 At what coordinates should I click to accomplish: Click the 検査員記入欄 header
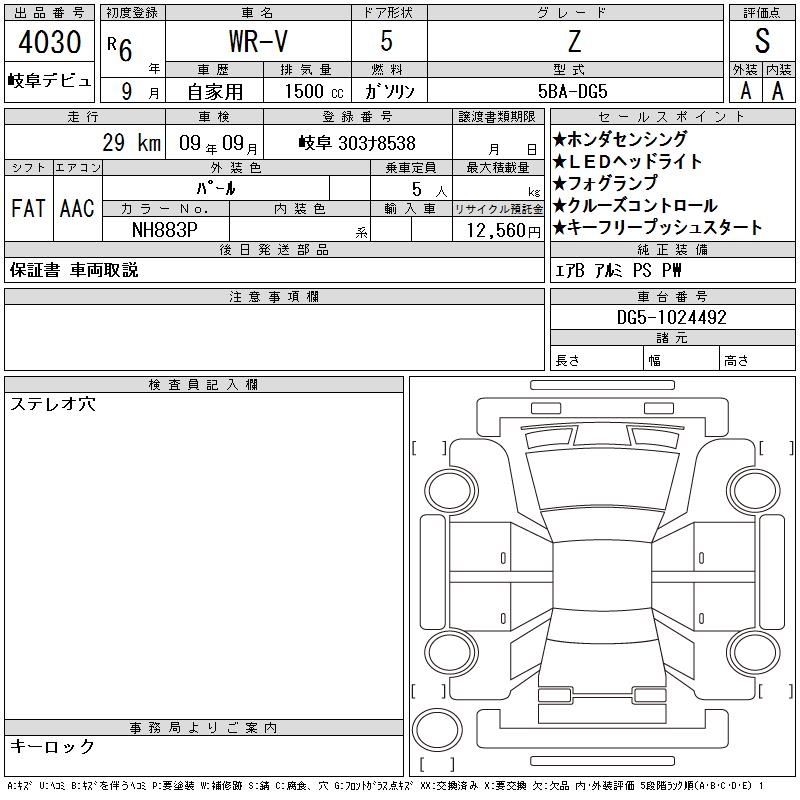(204, 384)
